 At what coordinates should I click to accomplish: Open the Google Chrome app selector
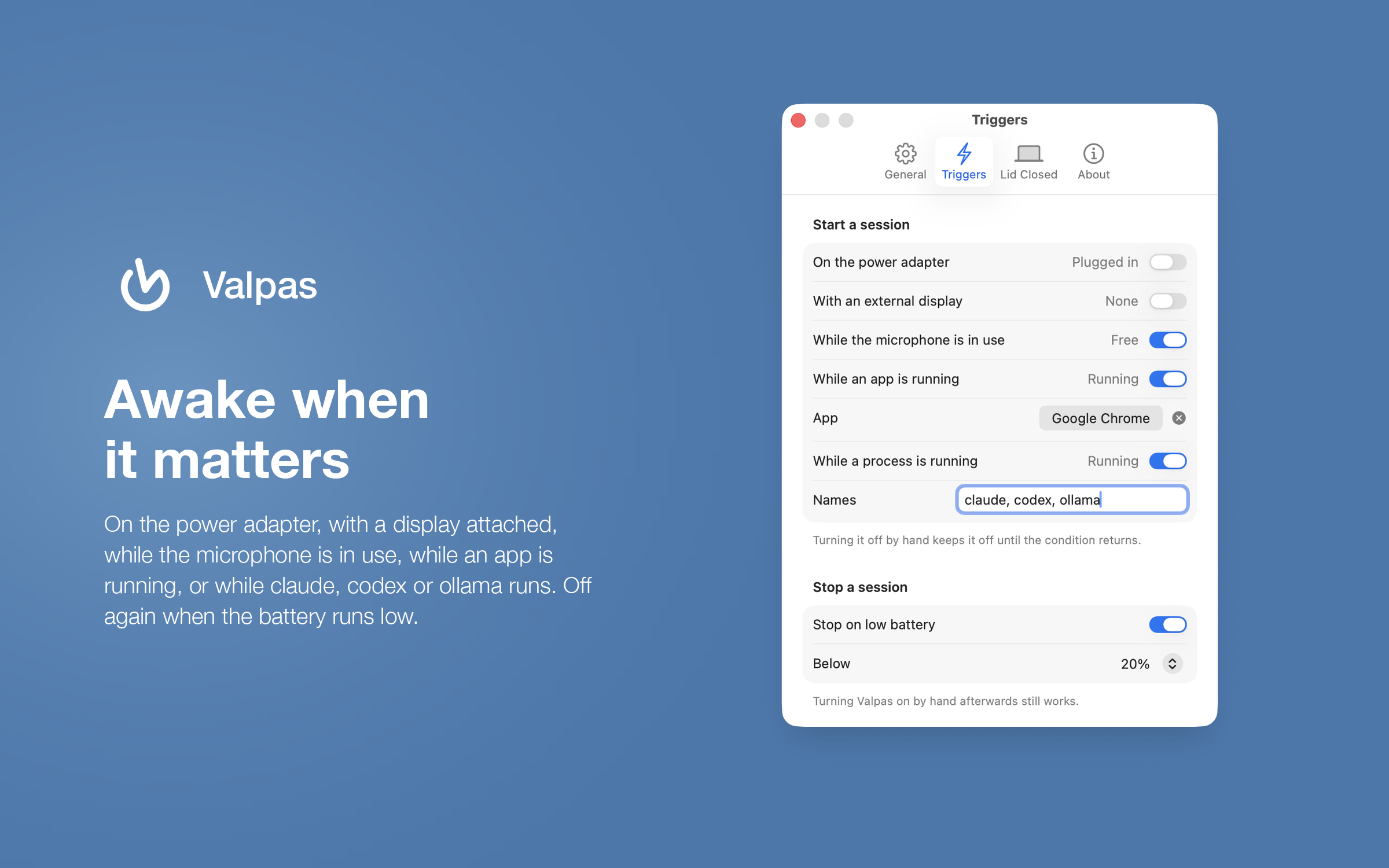coord(1100,418)
